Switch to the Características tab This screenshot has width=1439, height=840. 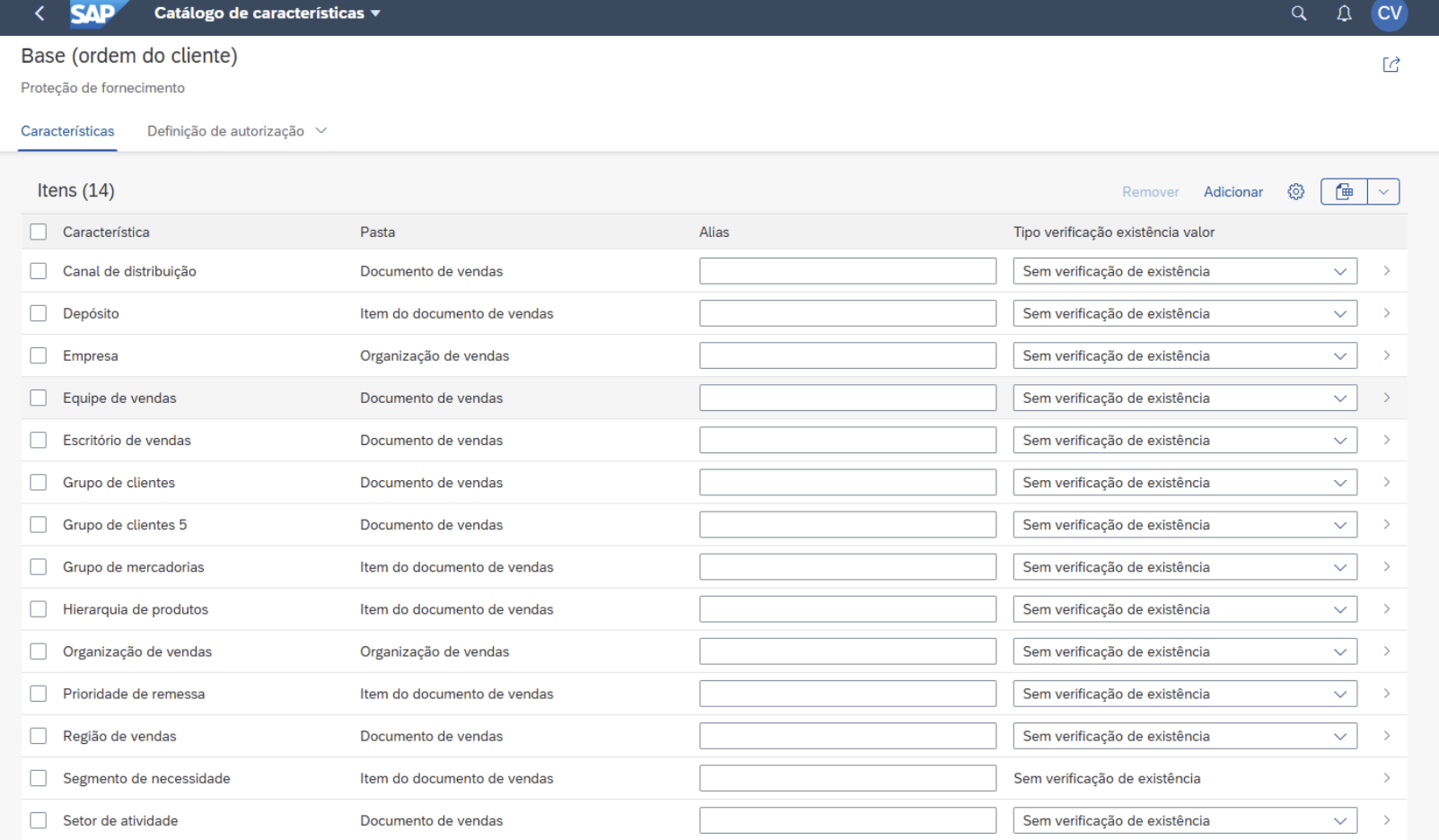tap(67, 131)
